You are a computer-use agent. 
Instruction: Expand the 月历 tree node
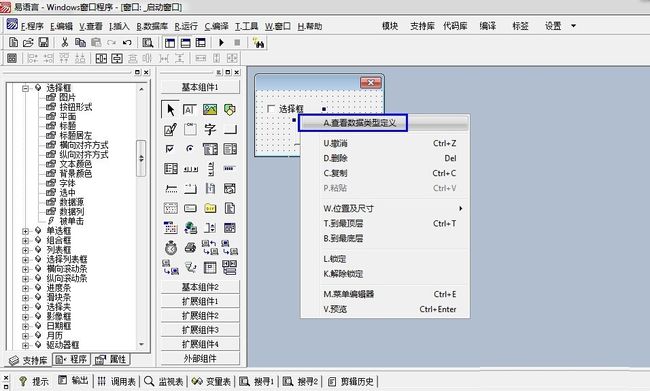click(x=26, y=335)
